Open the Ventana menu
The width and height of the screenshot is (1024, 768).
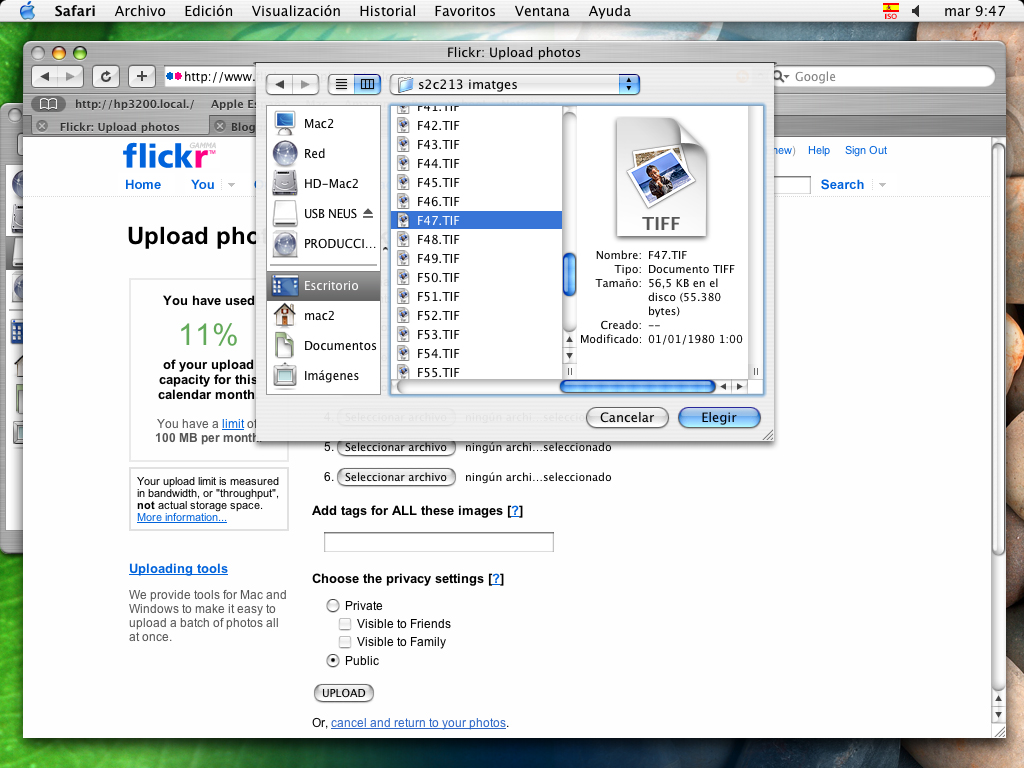point(541,11)
